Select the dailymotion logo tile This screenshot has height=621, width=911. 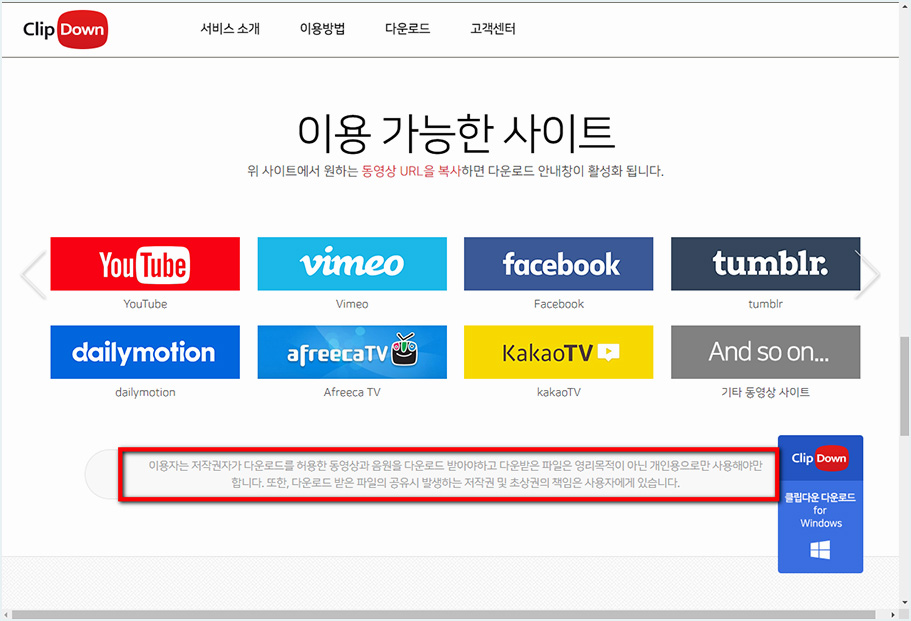coord(145,352)
